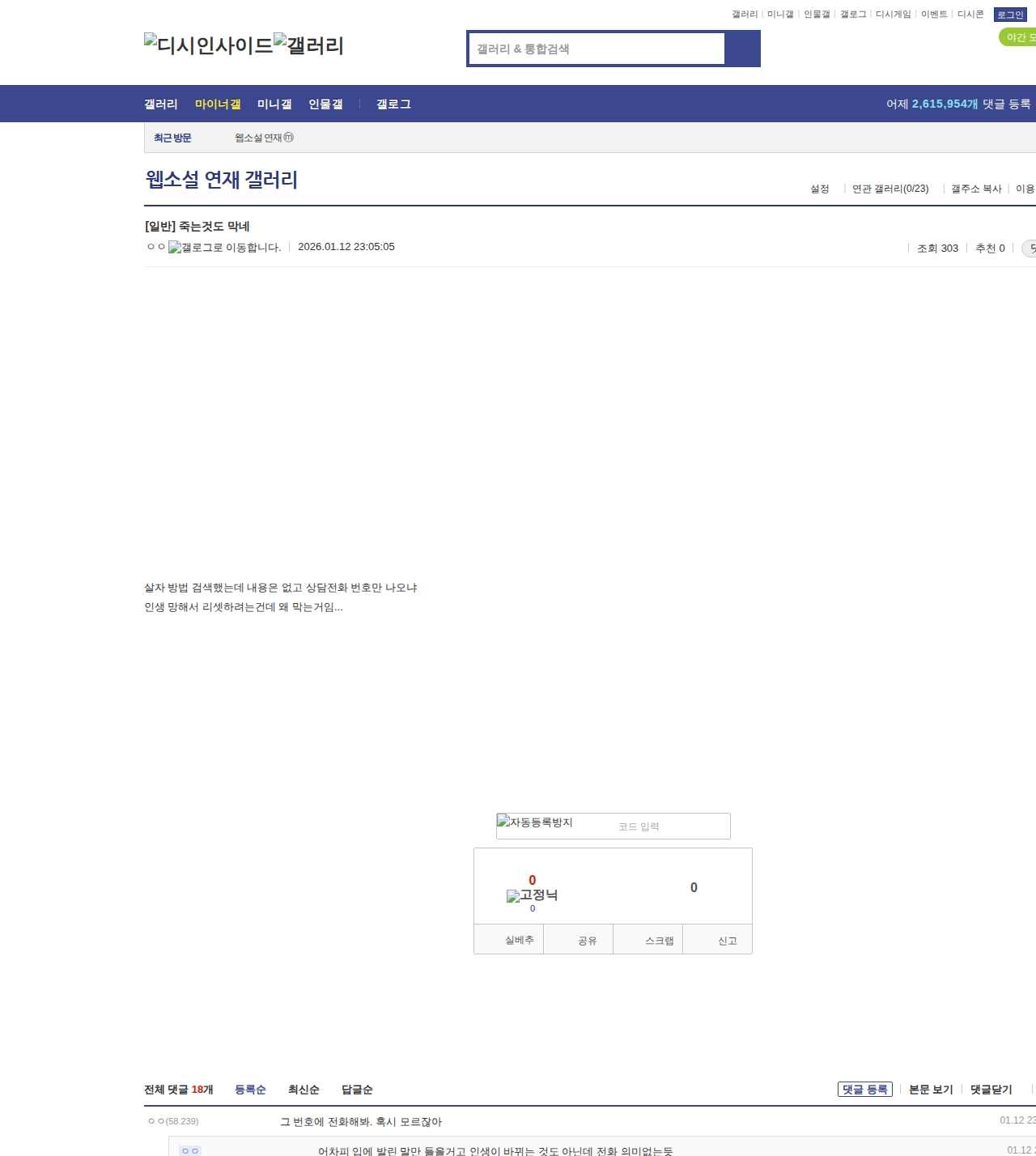Click the 갤러리 logo image beside 디시인사이드

[x=309, y=45]
